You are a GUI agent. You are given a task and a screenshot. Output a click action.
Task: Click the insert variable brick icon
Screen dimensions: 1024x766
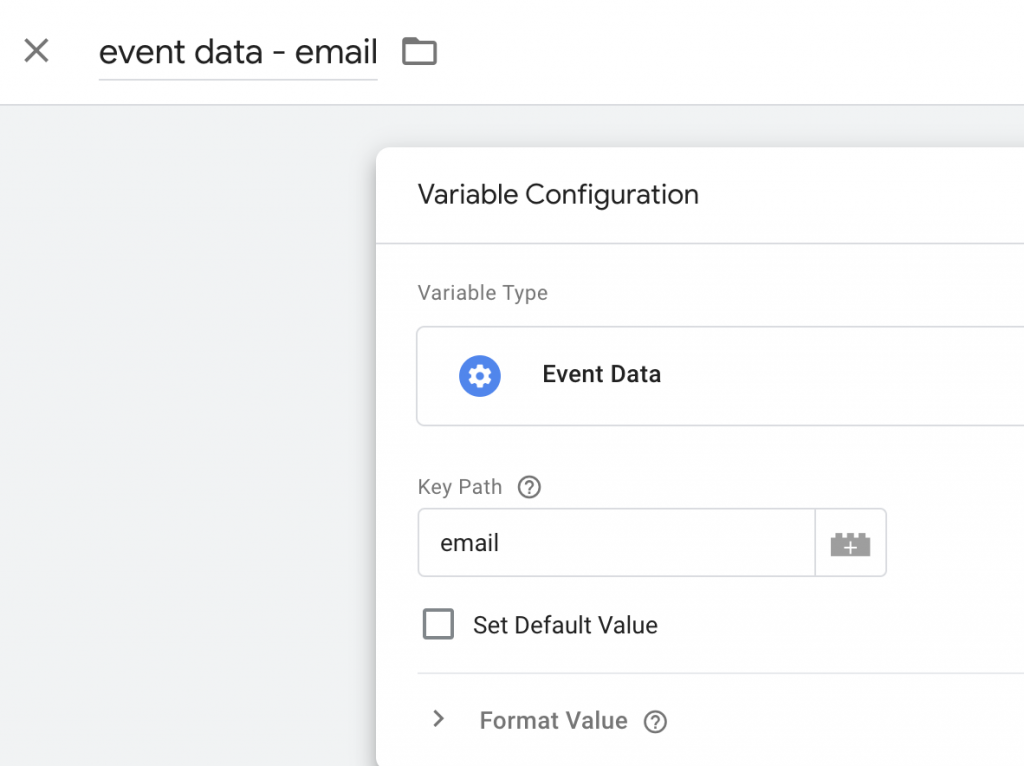click(x=850, y=544)
